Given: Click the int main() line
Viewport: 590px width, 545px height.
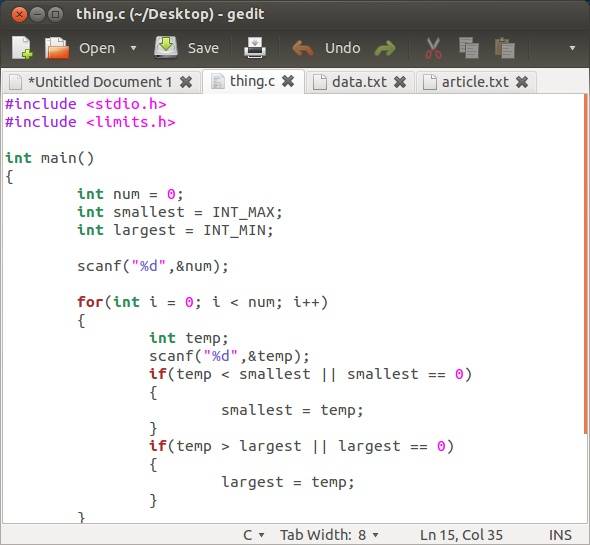Looking at the screenshot, I should coord(49,158).
